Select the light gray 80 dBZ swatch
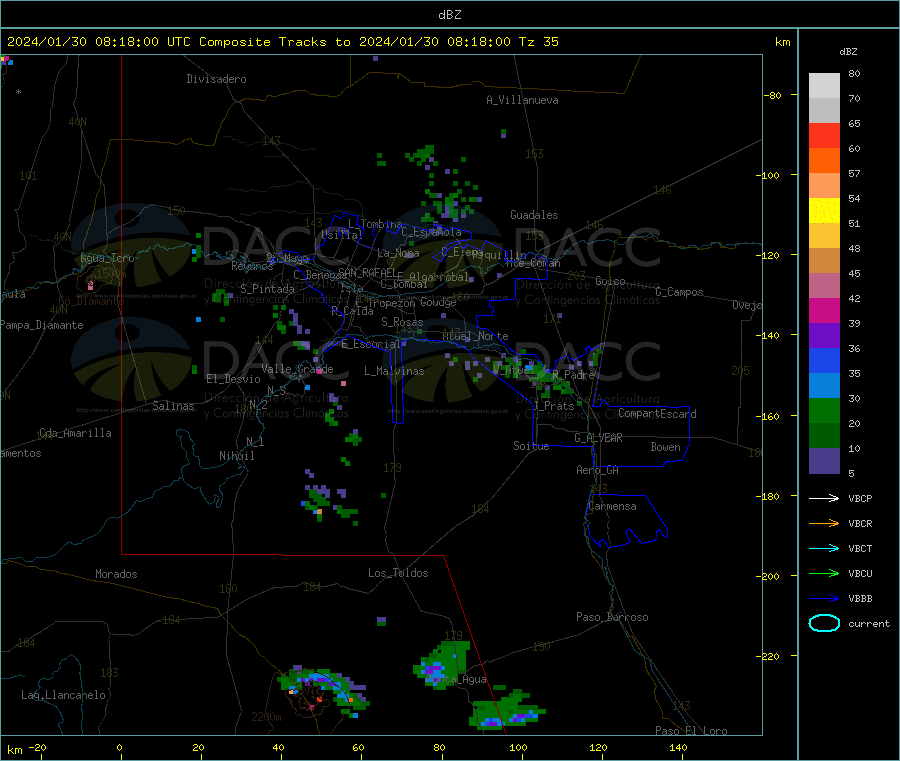 (x=824, y=86)
